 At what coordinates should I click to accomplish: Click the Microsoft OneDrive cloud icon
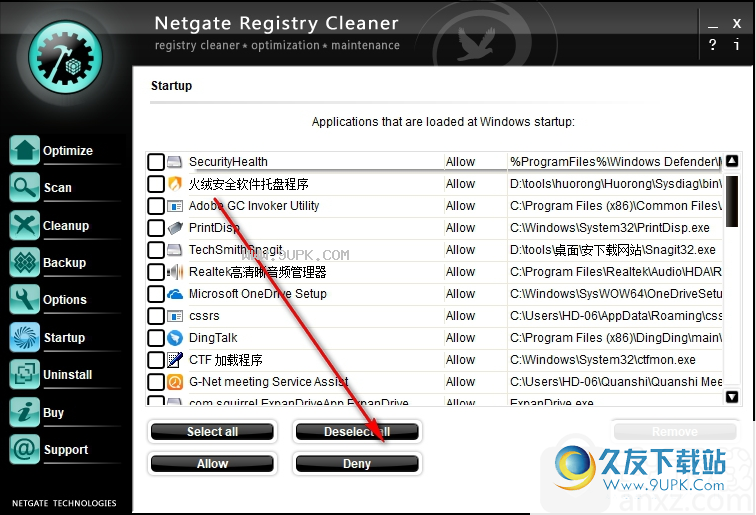(175, 294)
